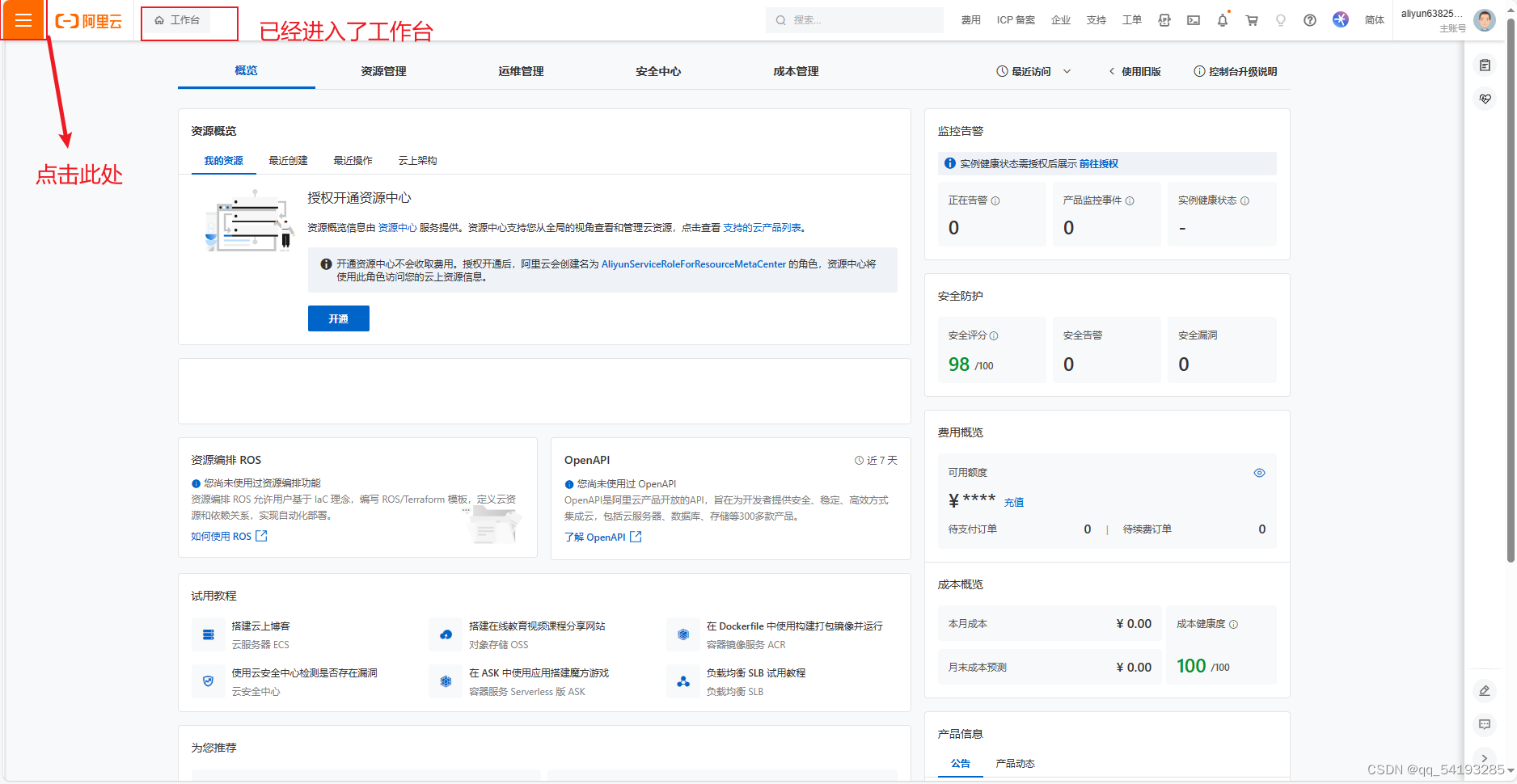Switch to the 资源管理 tab
The height and width of the screenshot is (784, 1517).
click(383, 71)
